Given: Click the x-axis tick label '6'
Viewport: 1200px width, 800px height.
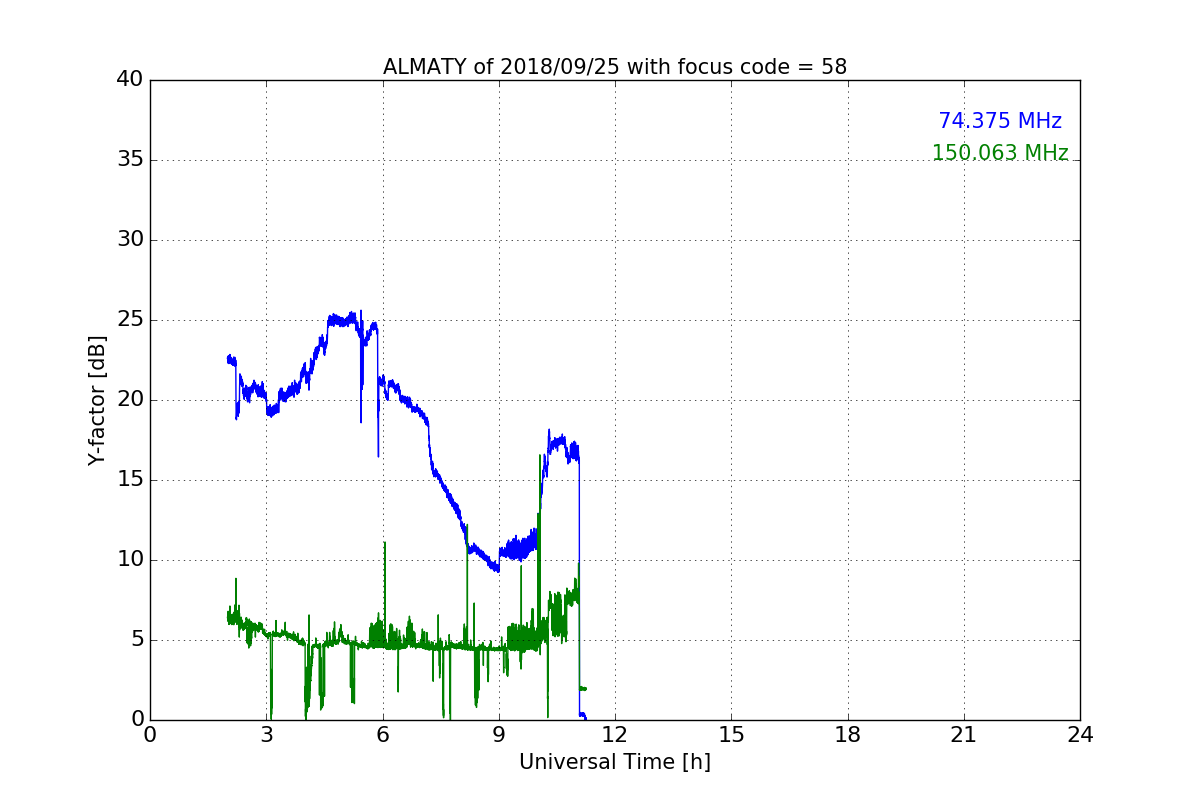Looking at the screenshot, I should coord(383,735).
